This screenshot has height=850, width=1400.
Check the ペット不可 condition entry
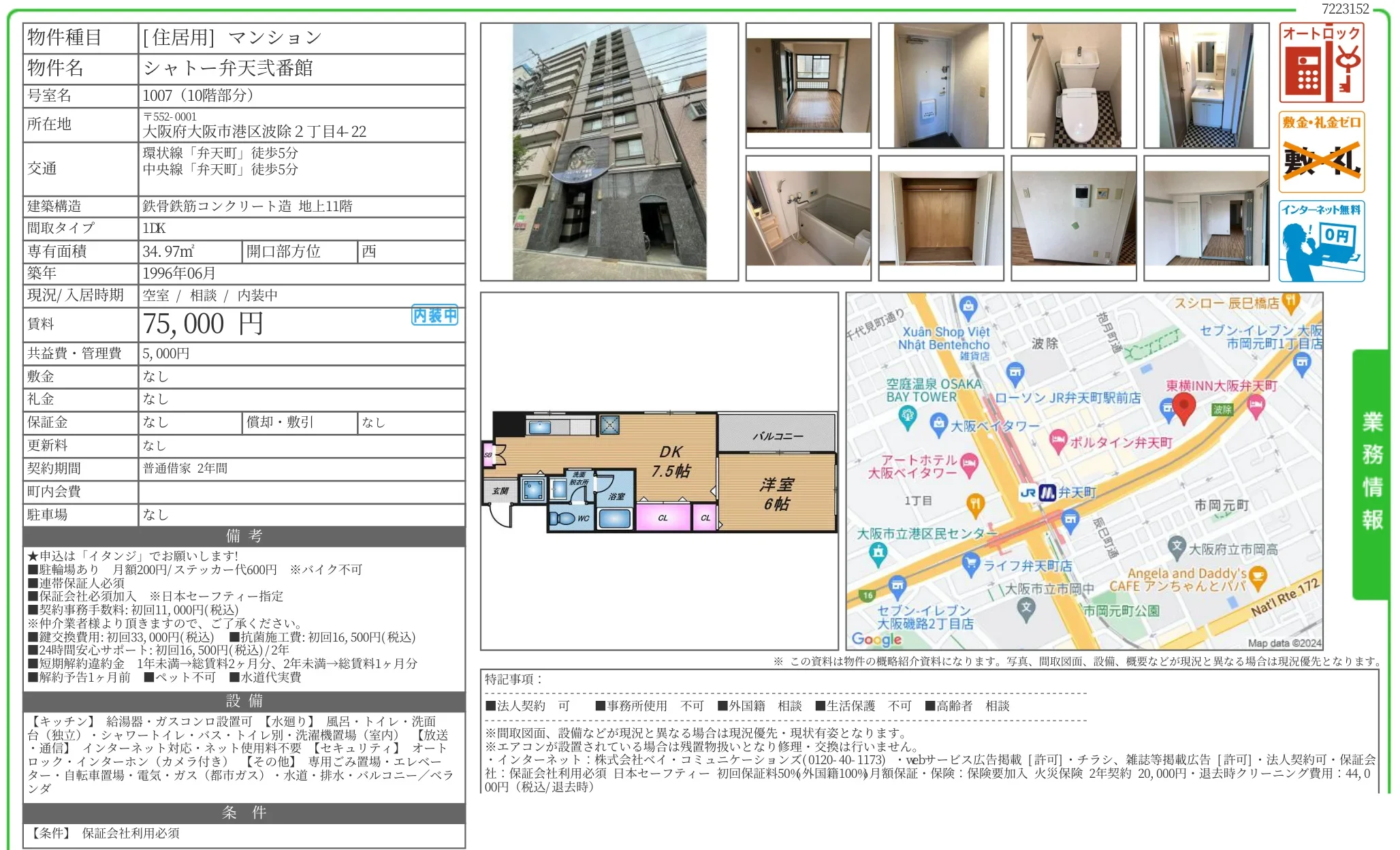coord(179,677)
